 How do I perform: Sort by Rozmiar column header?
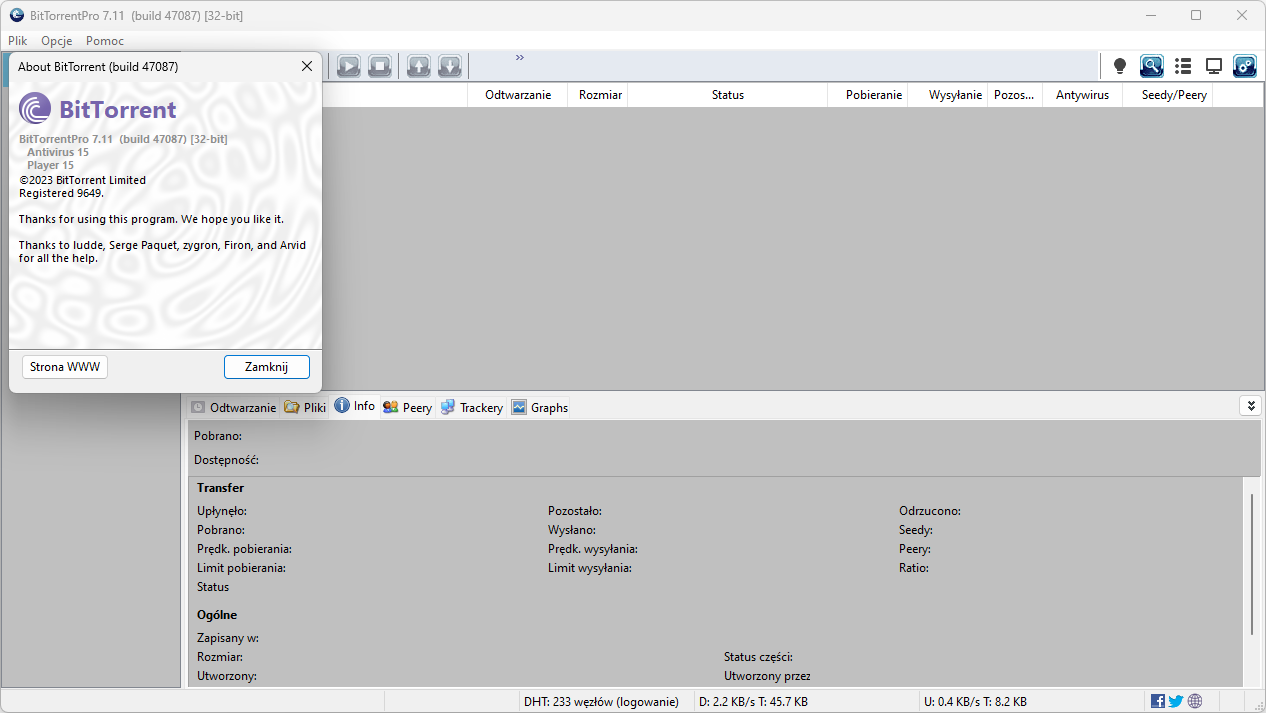click(x=598, y=95)
